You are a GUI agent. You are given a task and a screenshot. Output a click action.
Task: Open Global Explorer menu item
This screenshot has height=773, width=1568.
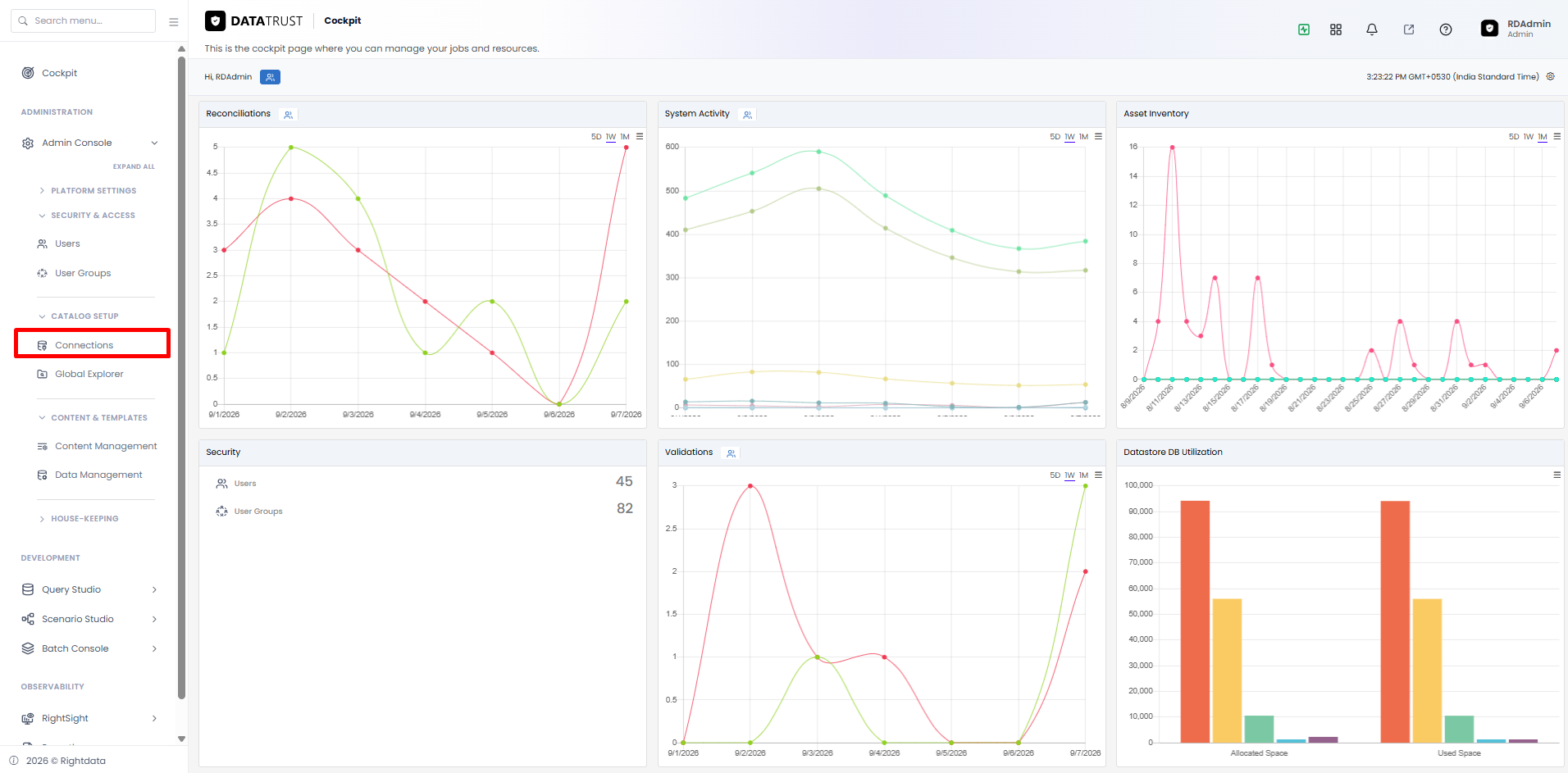[x=80, y=375]
